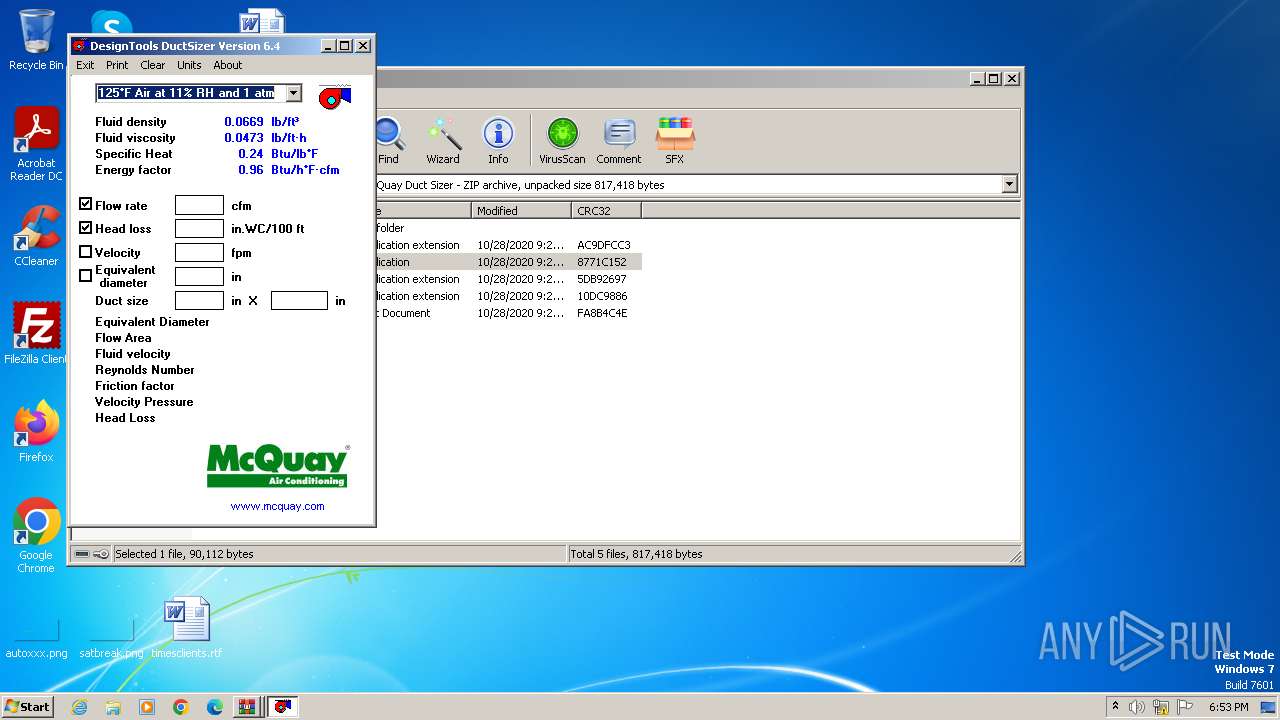Click the Flow rate cfm input field

point(199,205)
